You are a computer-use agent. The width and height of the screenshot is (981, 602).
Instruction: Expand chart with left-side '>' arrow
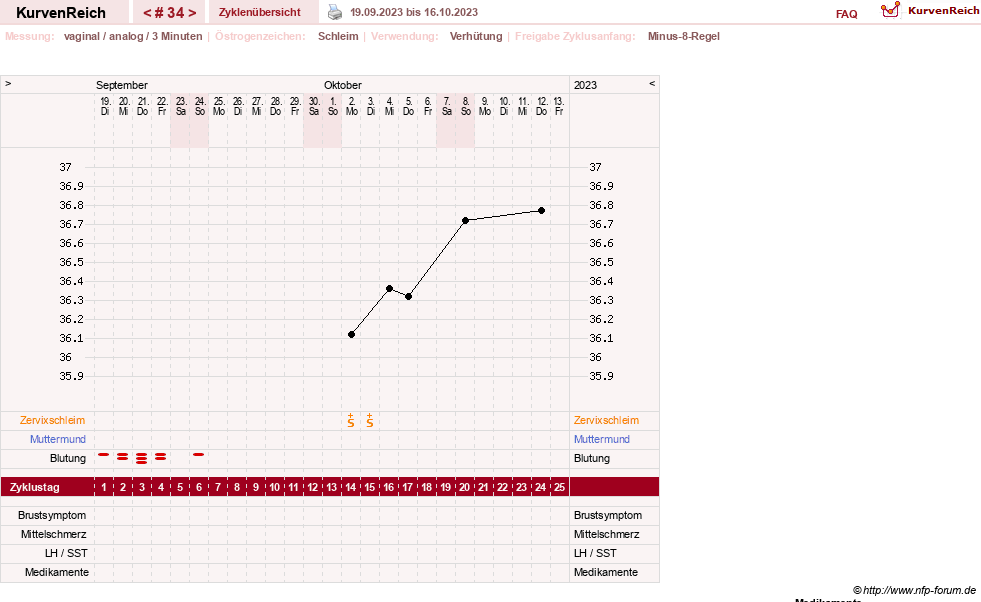pos(8,83)
